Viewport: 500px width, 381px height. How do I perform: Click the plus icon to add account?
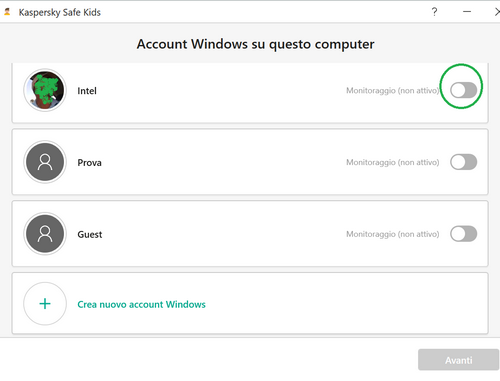click(x=45, y=304)
